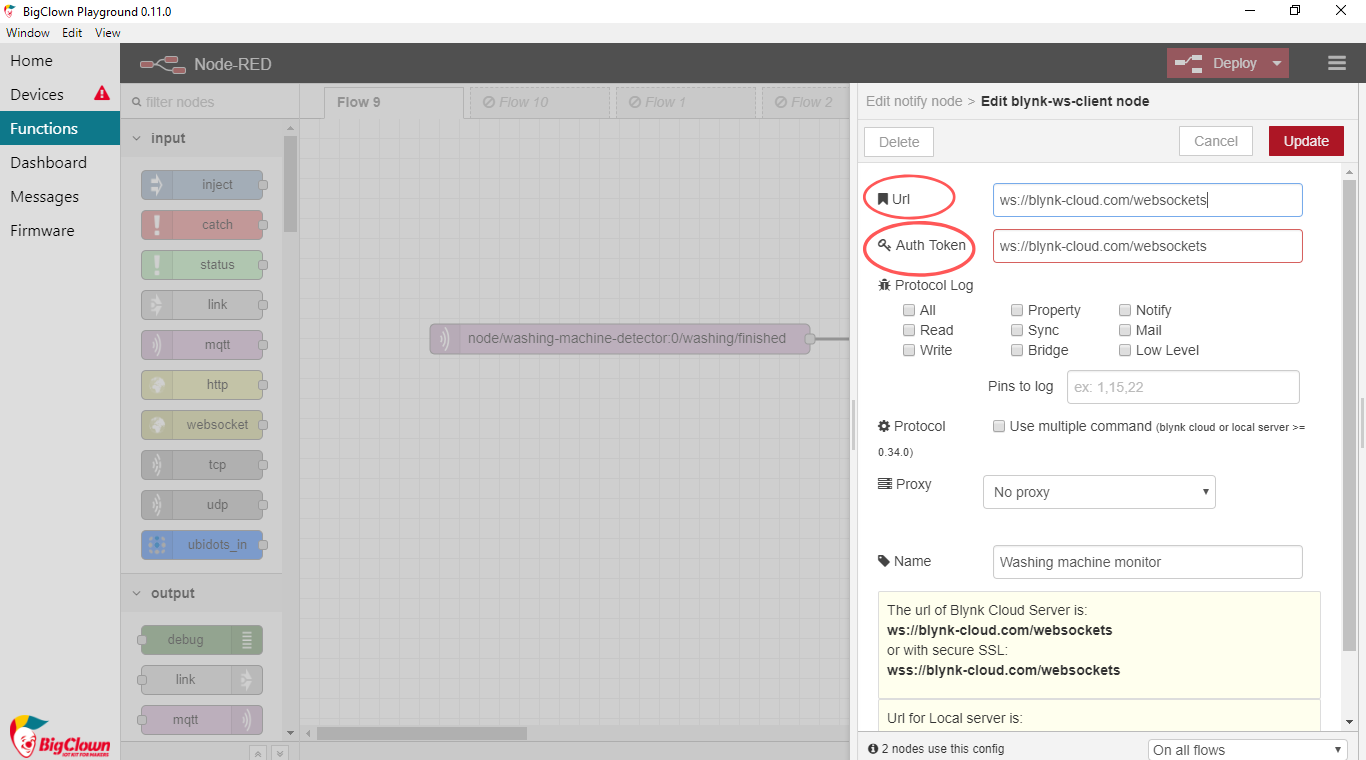Open the Node-RED hamburger menu
Image resolution: width=1366 pixels, height=760 pixels.
(1337, 63)
